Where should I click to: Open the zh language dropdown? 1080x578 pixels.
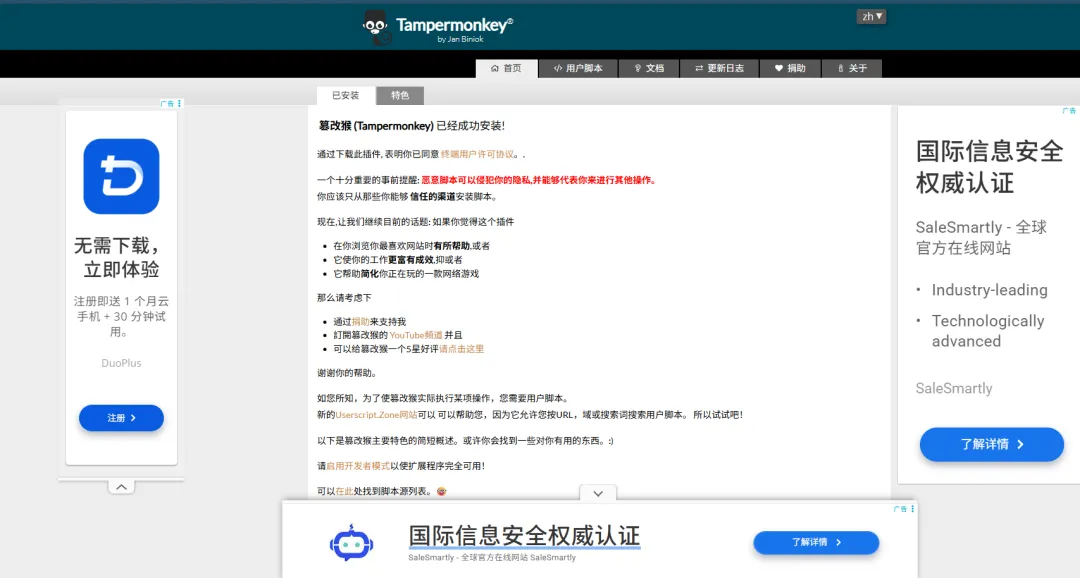click(x=871, y=17)
